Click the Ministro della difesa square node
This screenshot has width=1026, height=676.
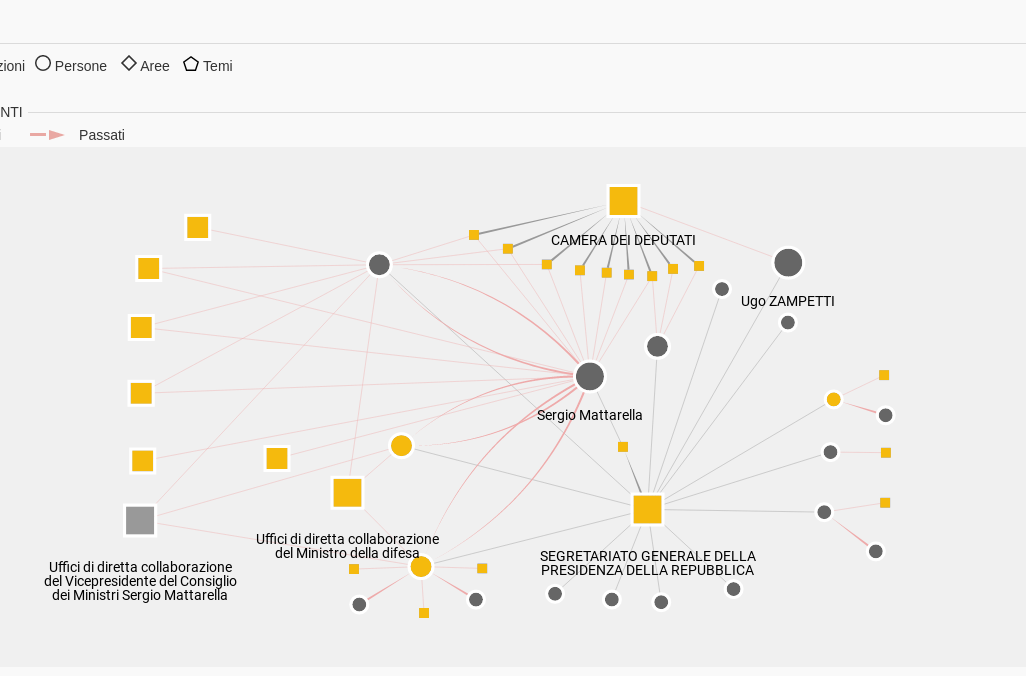347,493
